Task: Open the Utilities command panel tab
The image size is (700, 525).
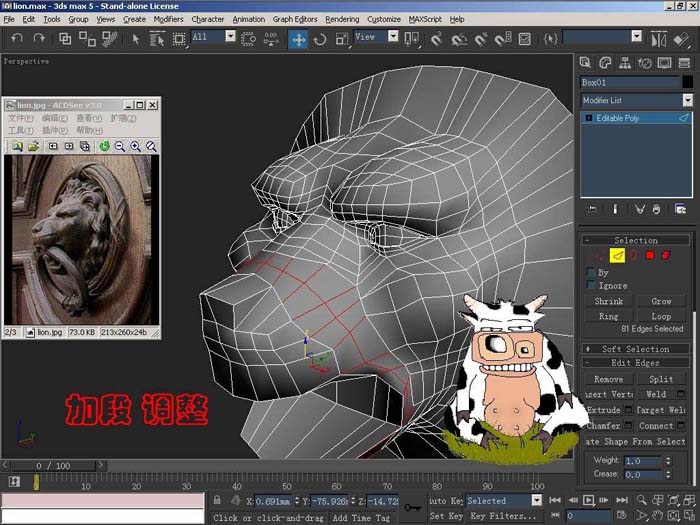Action: point(684,63)
